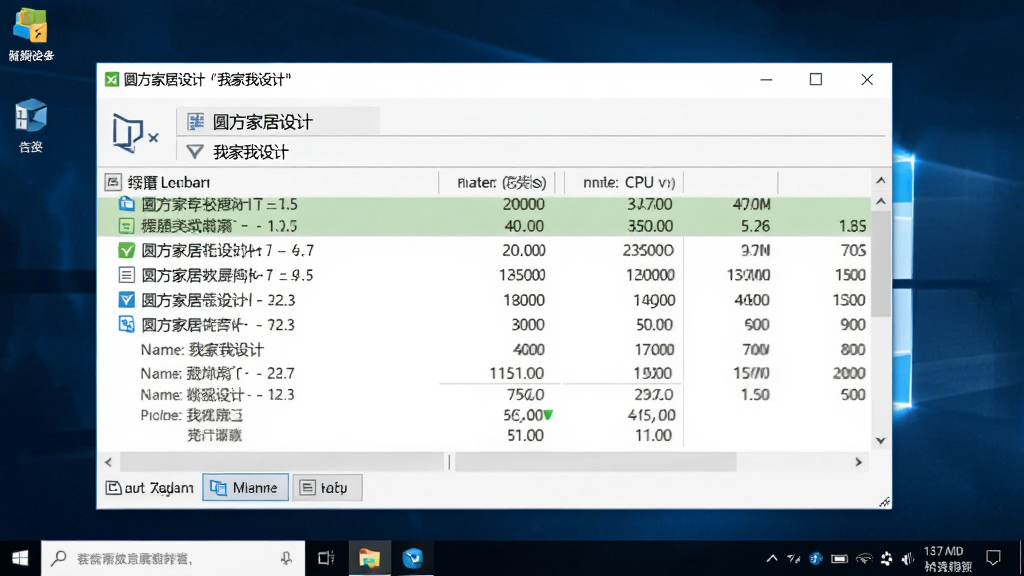Show hidden tray icons chevron
This screenshot has height=576, width=1024.
point(772,558)
